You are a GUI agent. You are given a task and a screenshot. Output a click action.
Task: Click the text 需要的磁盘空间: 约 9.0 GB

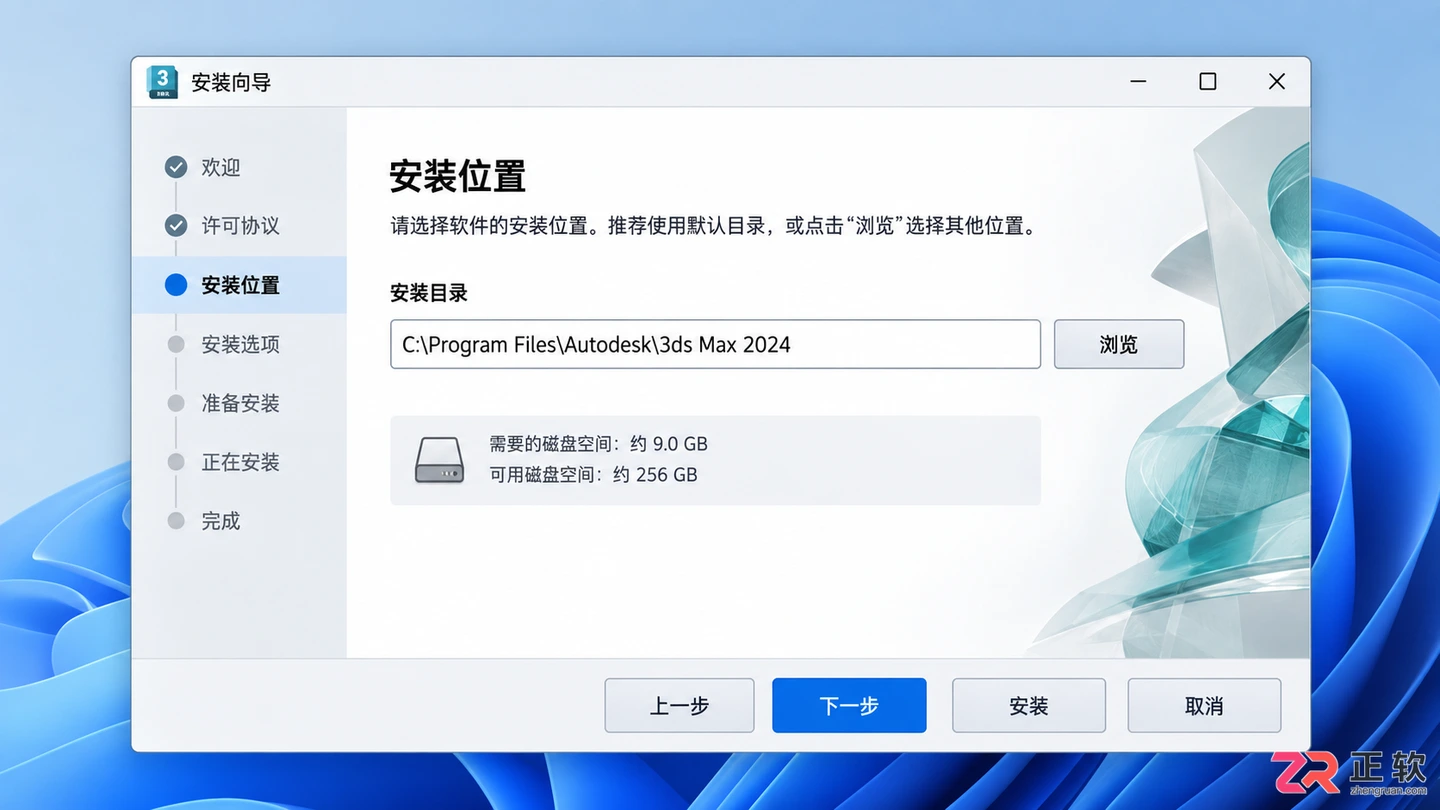[x=598, y=444]
